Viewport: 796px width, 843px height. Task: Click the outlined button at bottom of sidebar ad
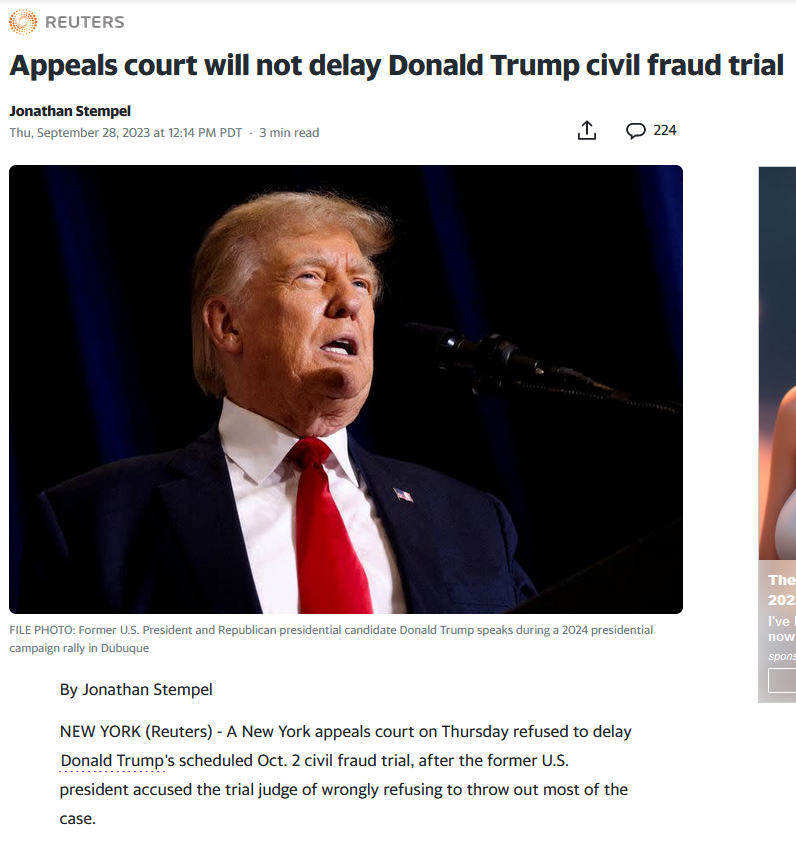click(x=782, y=681)
